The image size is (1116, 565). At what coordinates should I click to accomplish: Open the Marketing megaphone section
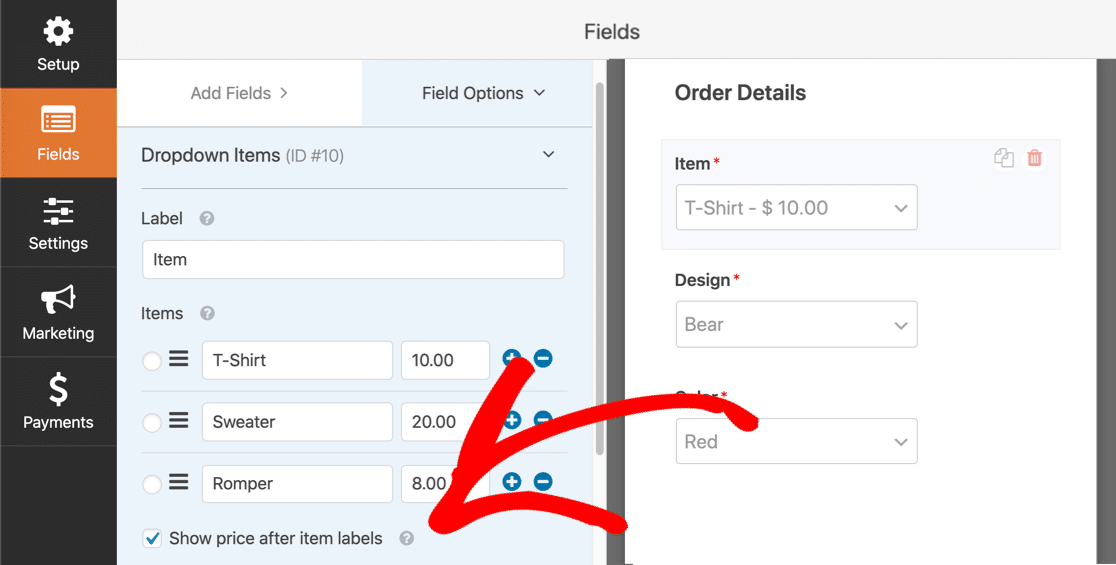coord(58,312)
